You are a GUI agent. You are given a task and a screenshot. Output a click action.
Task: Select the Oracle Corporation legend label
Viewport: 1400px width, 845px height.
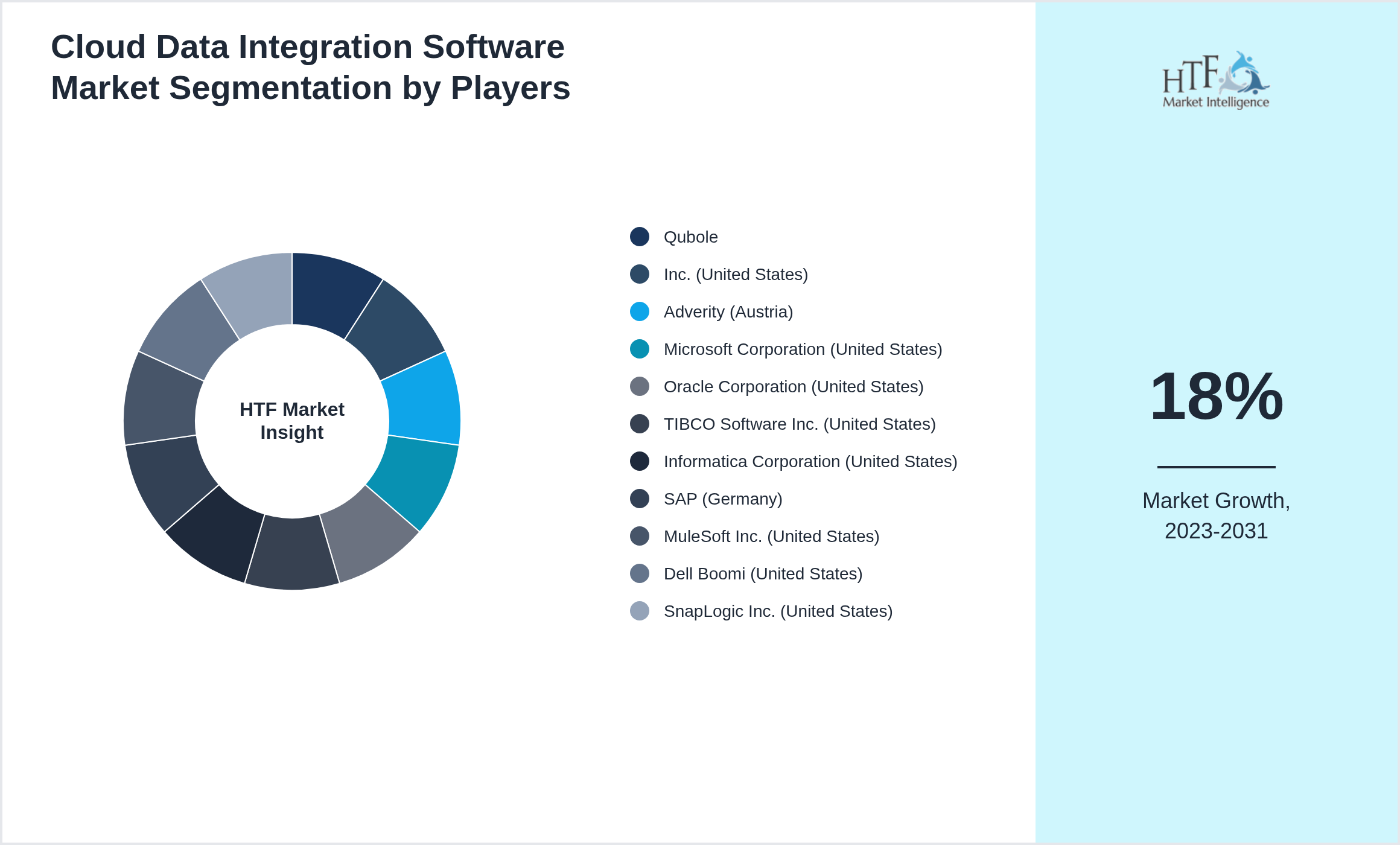coord(793,386)
